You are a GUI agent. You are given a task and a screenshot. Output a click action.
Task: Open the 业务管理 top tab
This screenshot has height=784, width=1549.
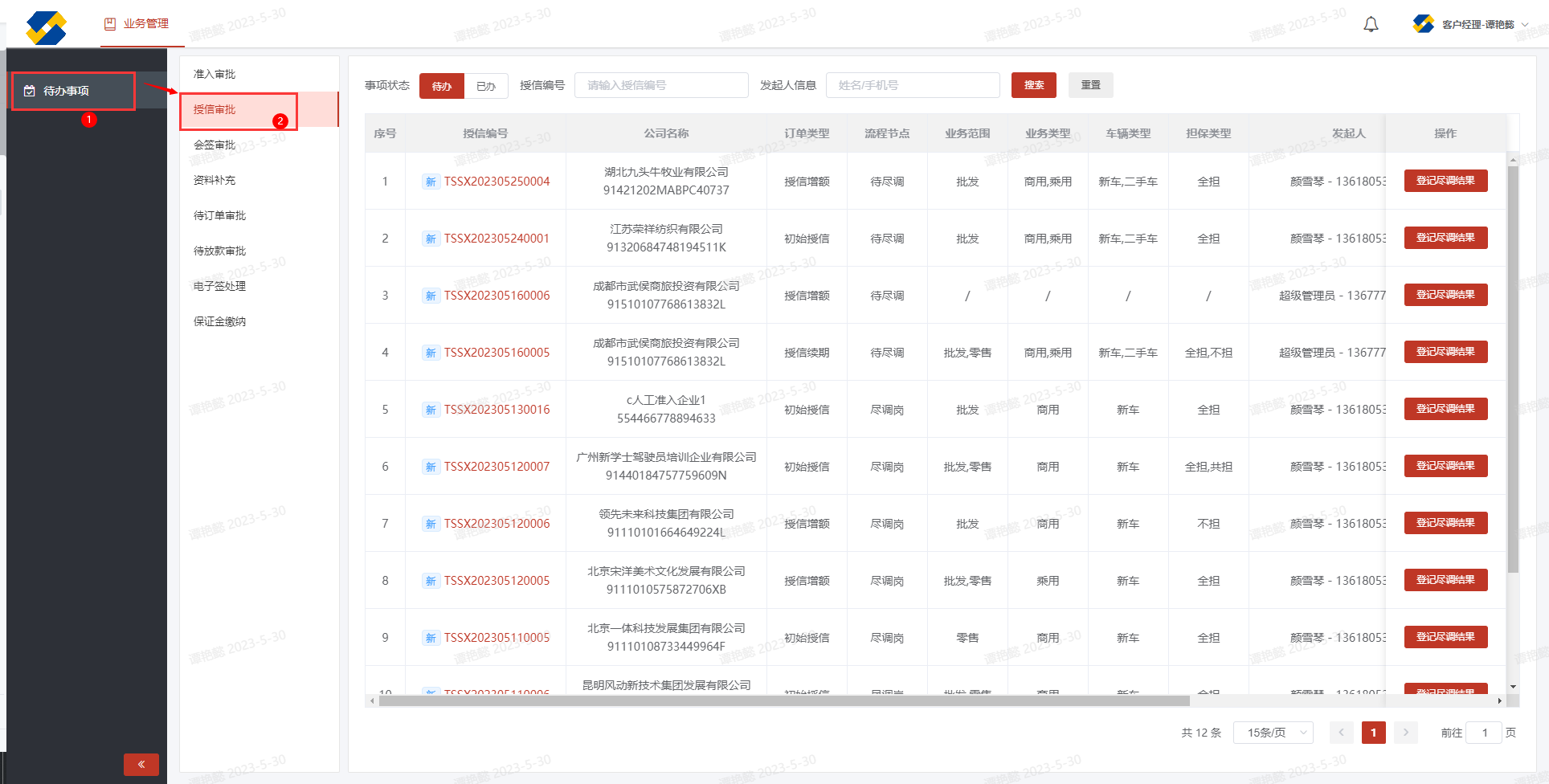tap(137, 24)
